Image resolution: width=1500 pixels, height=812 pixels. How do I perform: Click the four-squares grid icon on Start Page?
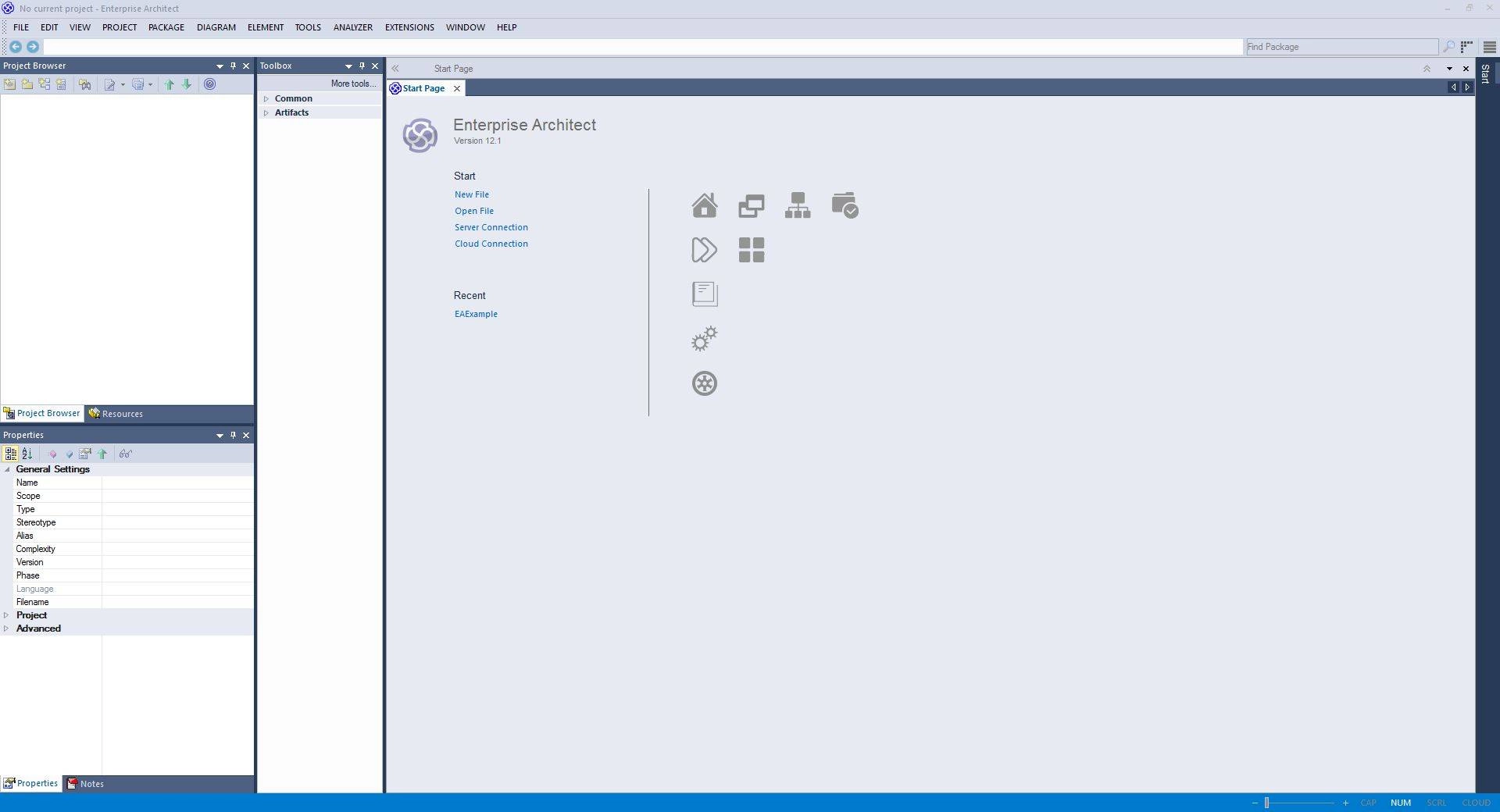point(751,250)
